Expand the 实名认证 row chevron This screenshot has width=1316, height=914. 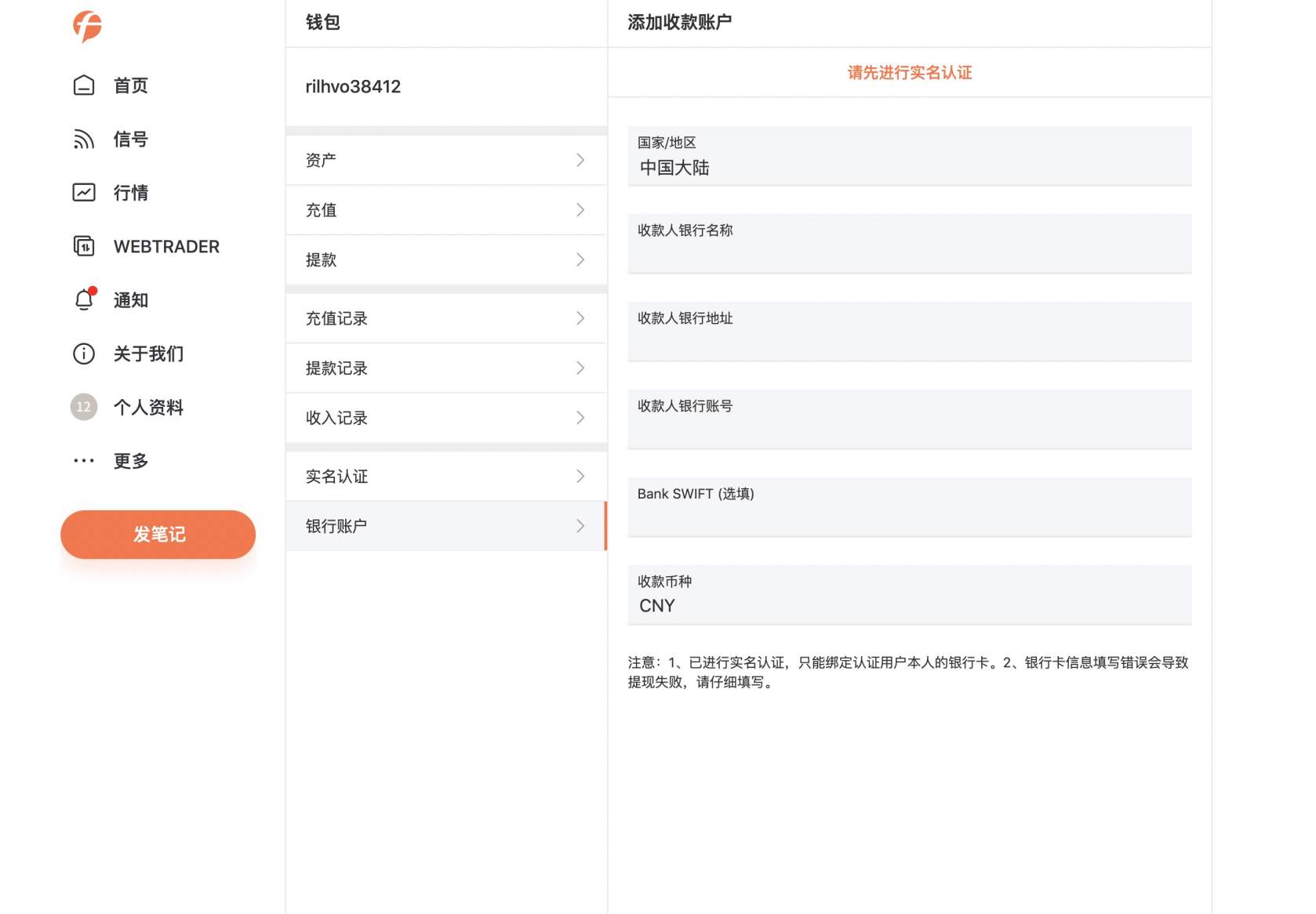[x=580, y=476]
